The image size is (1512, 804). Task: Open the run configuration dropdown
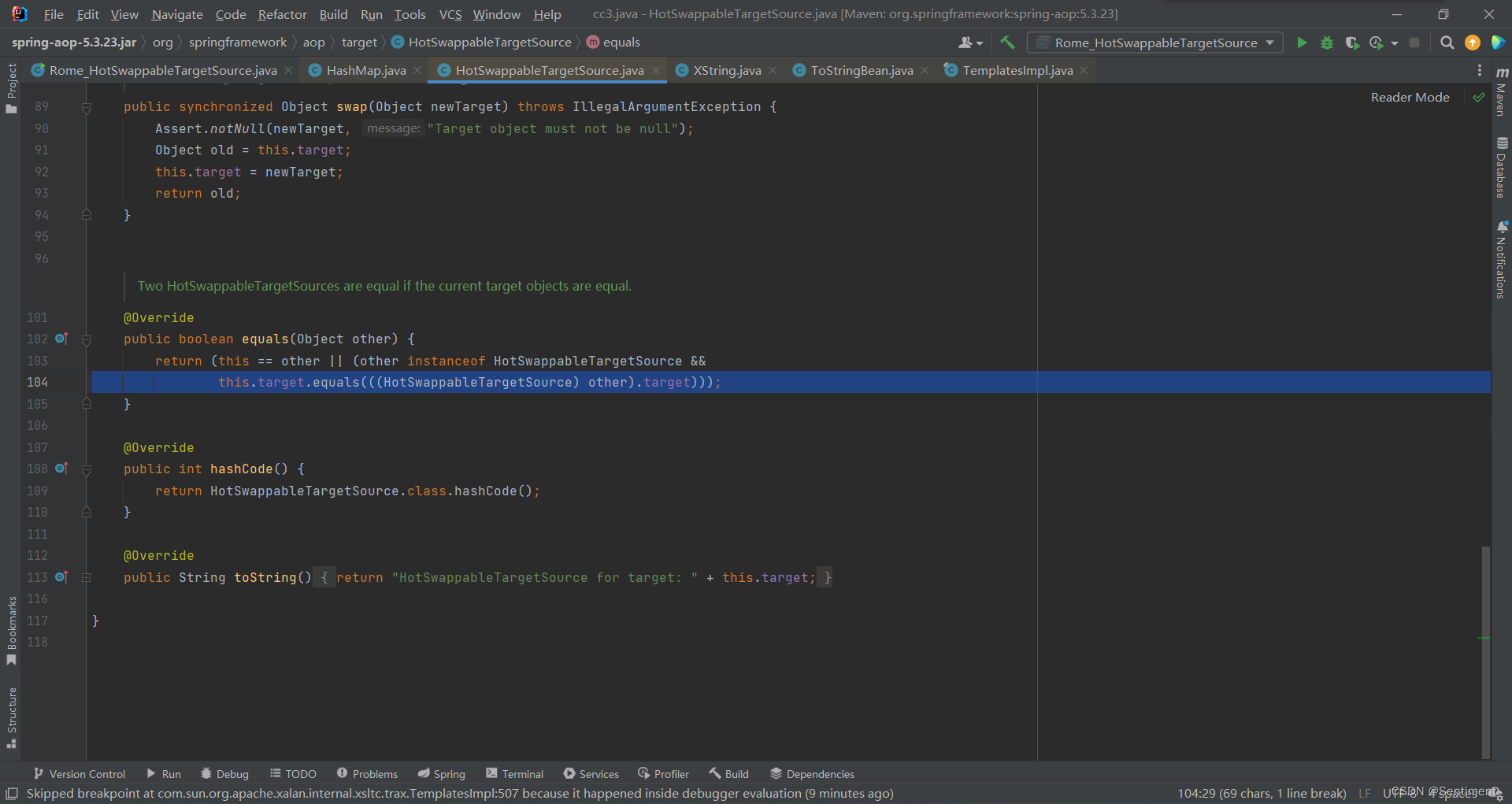(x=1156, y=43)
